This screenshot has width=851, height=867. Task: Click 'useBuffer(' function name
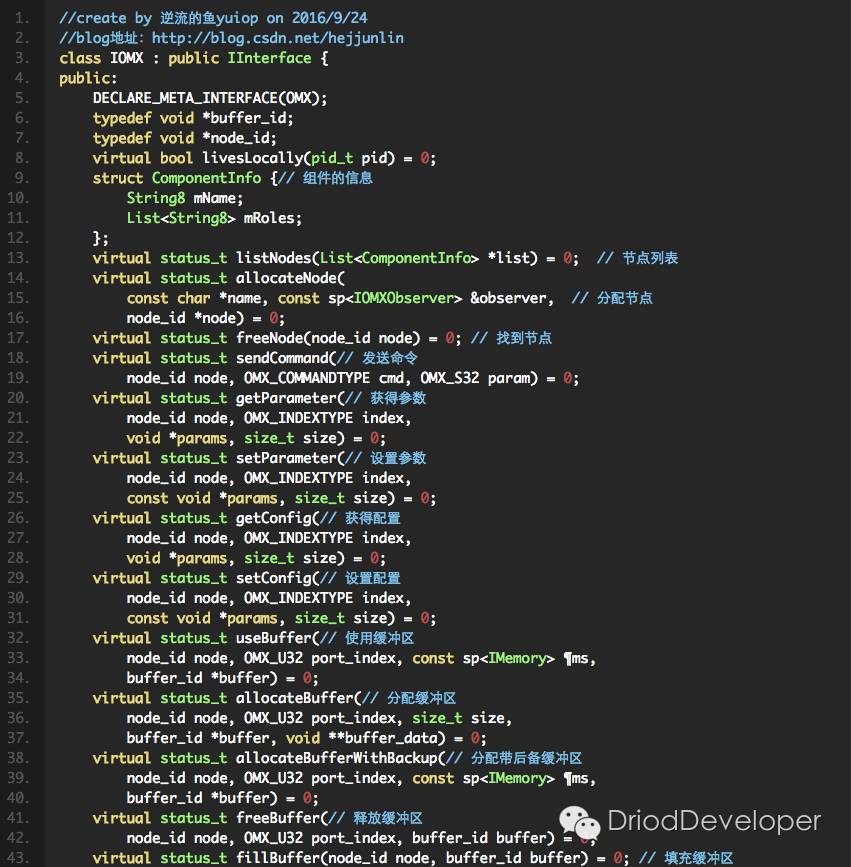[278, 638]
